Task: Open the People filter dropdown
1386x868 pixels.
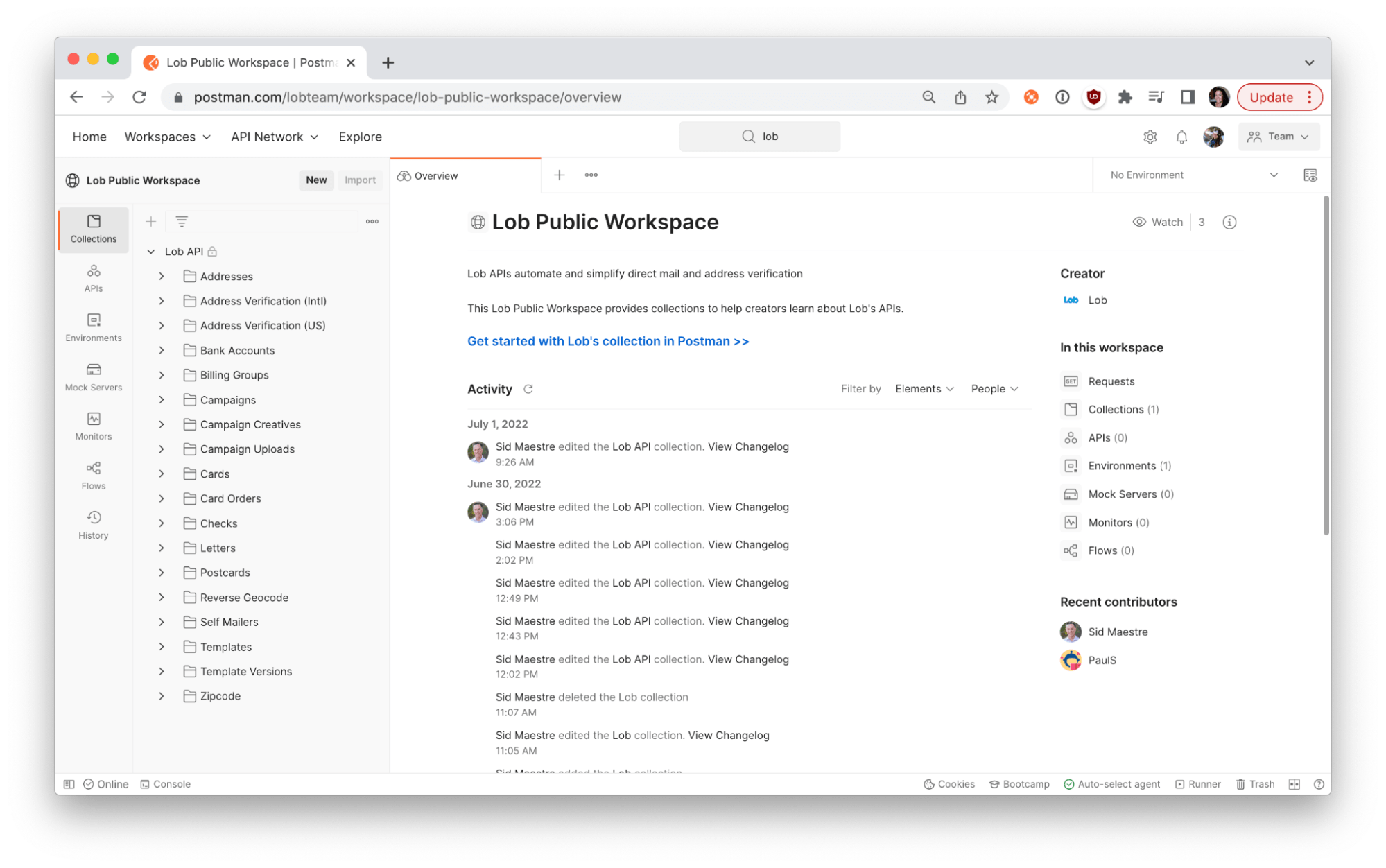Action: click(994, 389)
